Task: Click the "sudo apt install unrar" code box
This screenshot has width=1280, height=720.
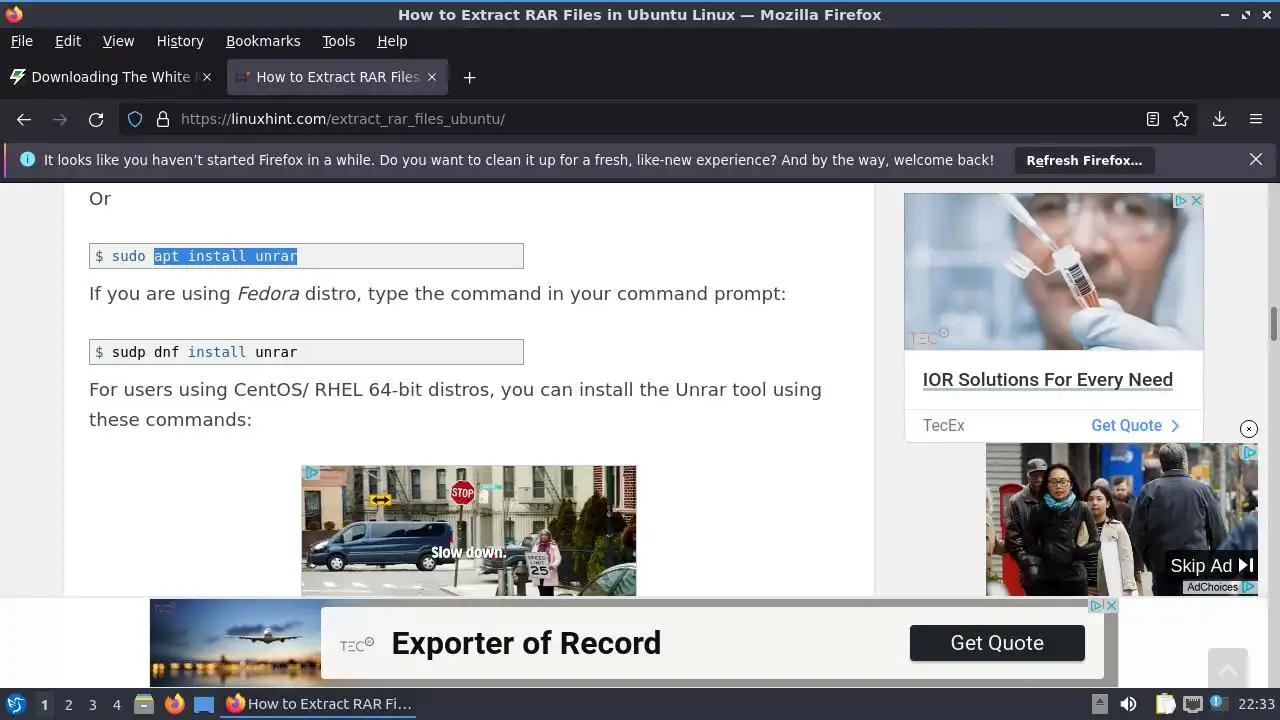Action: [306, 256]
